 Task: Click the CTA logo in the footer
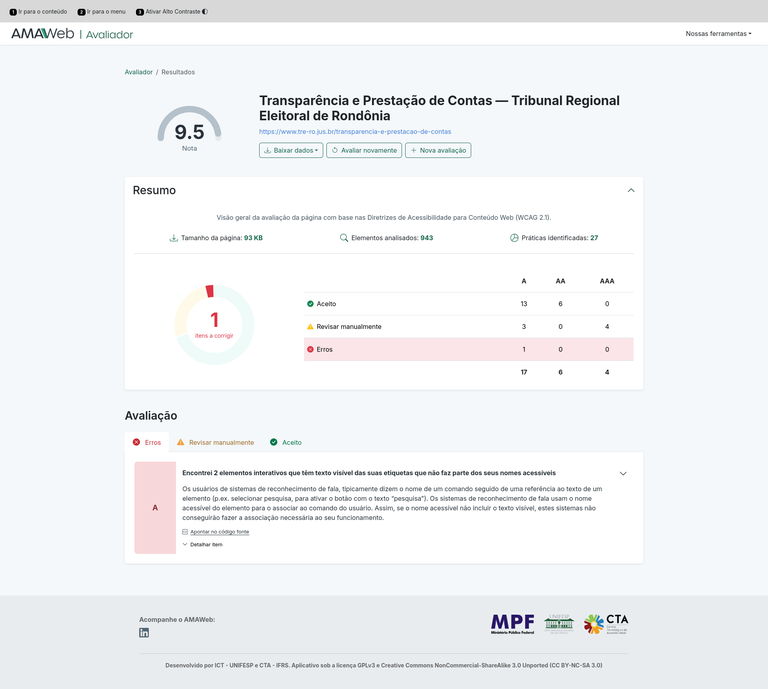[x=606, y=624]
